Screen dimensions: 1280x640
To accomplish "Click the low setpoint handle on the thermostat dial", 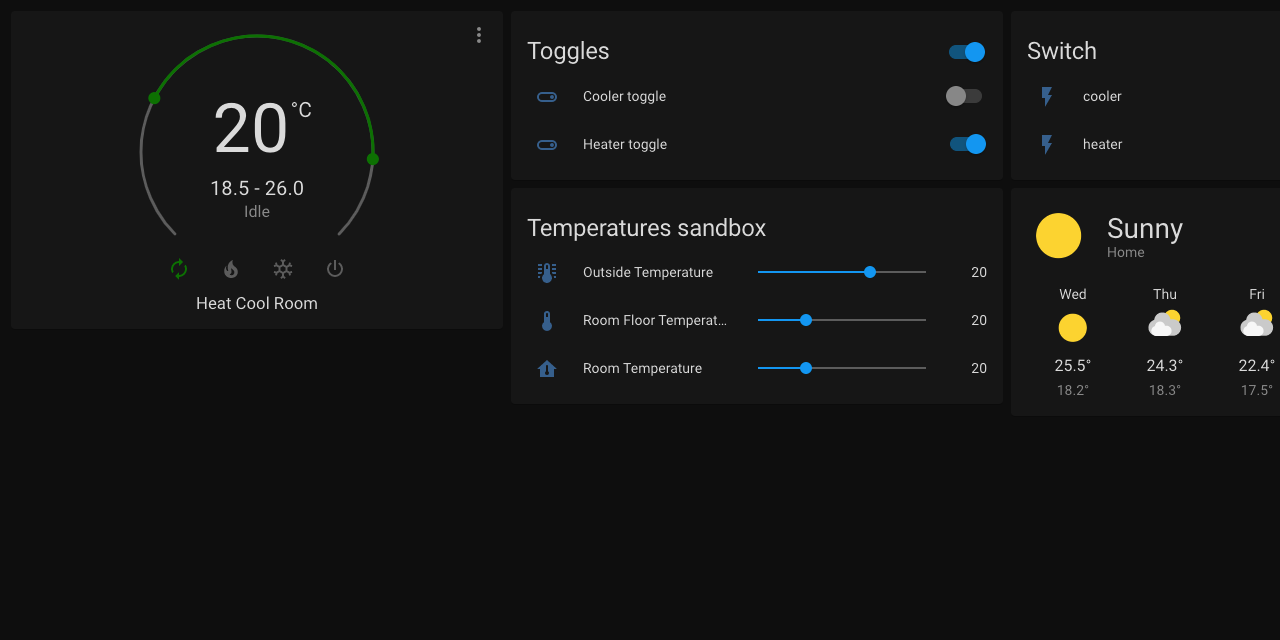I will coord(154,98).
